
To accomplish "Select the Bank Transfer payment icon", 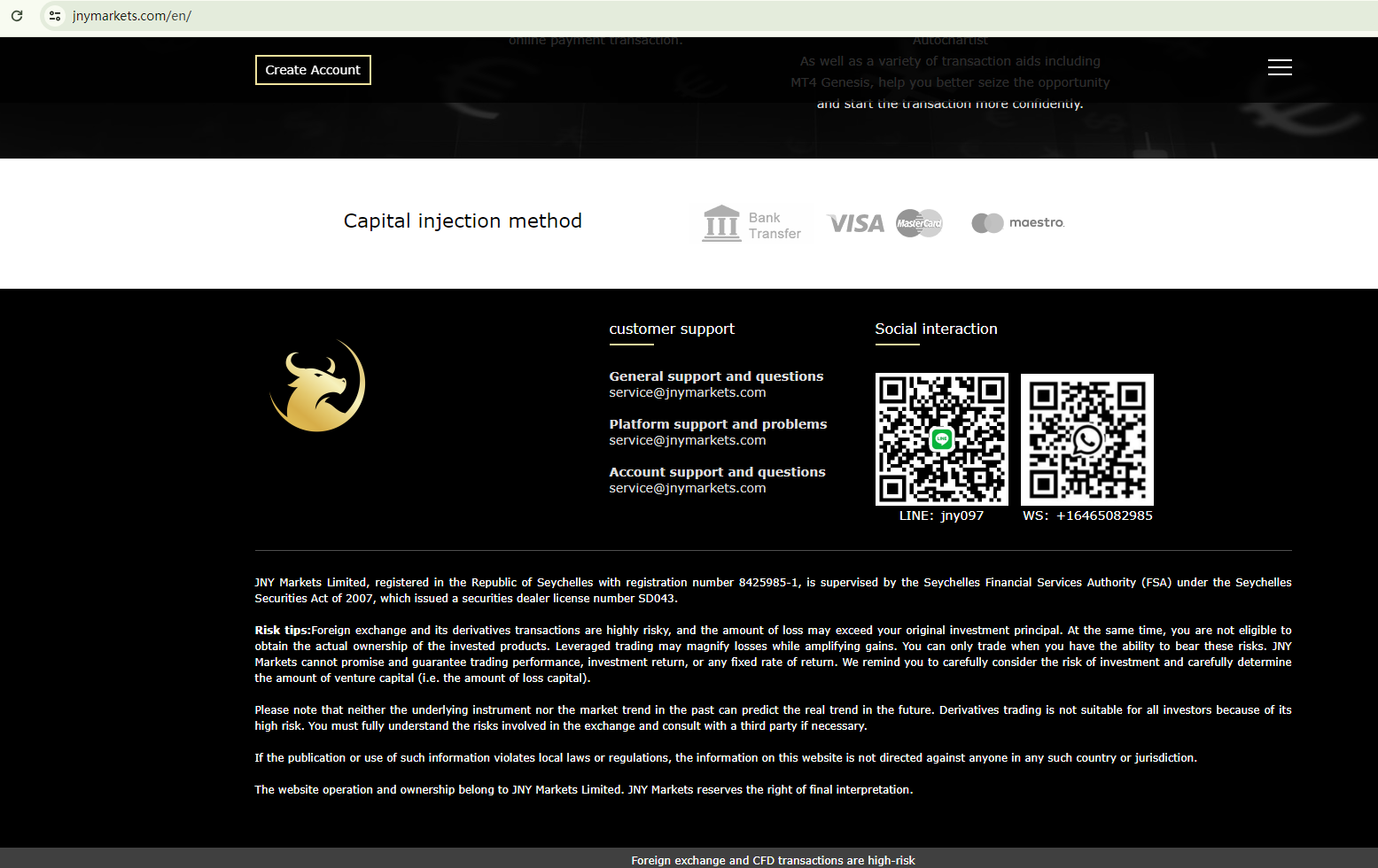I will [x=751, y=224].
